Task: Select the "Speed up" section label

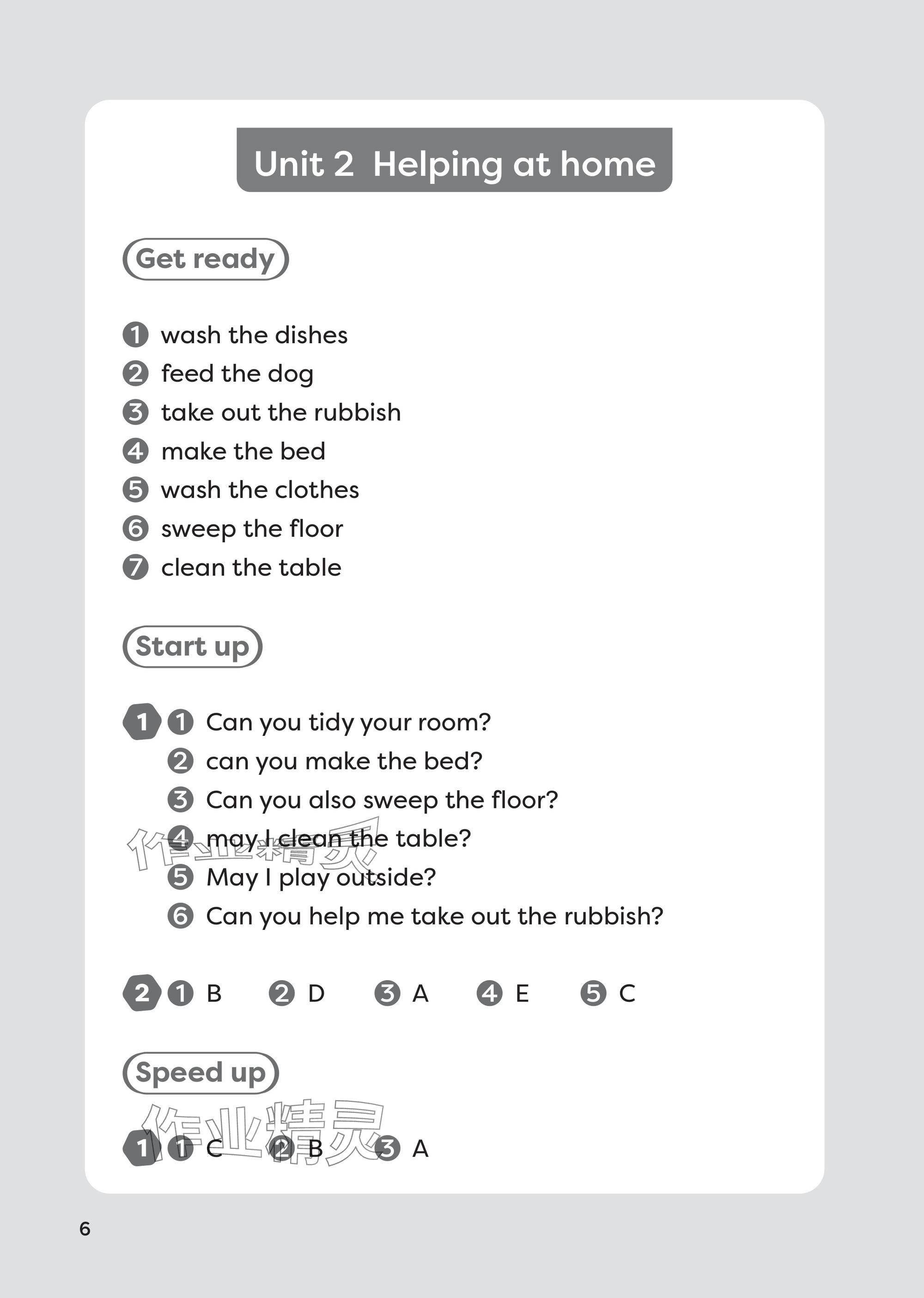Action: point(200,1073)
